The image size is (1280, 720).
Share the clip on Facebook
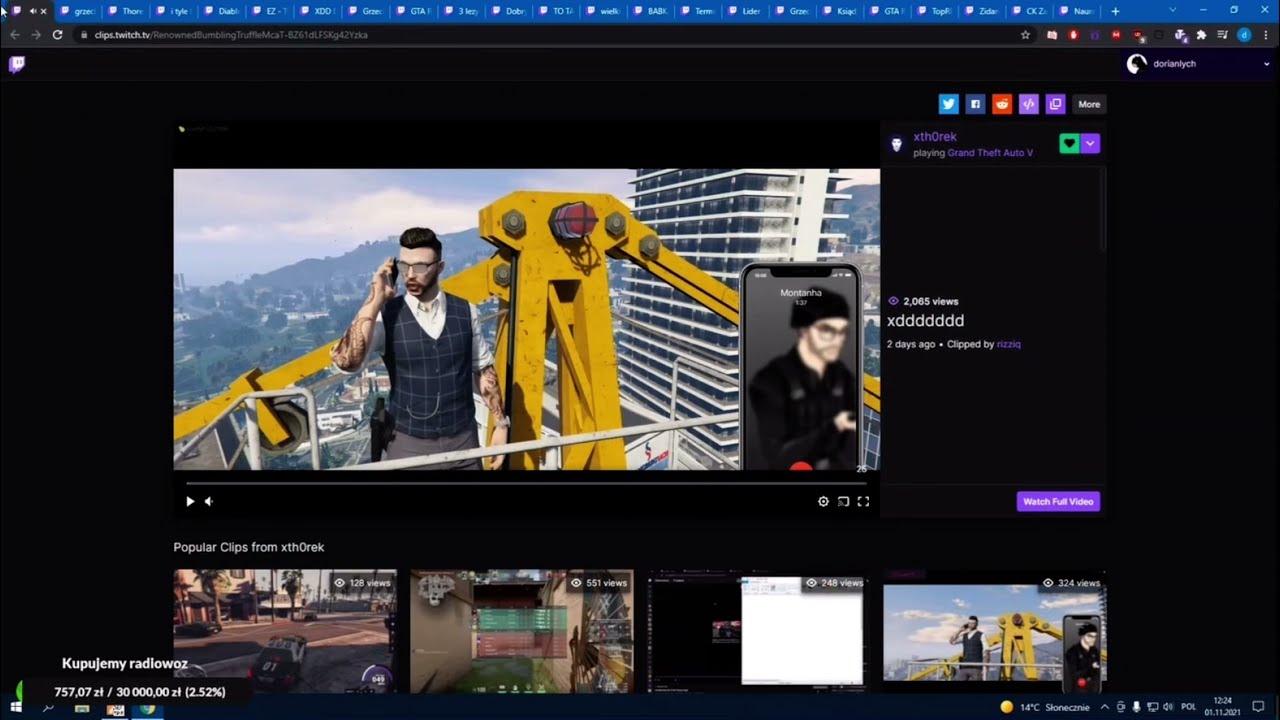(x=975, y=104)
